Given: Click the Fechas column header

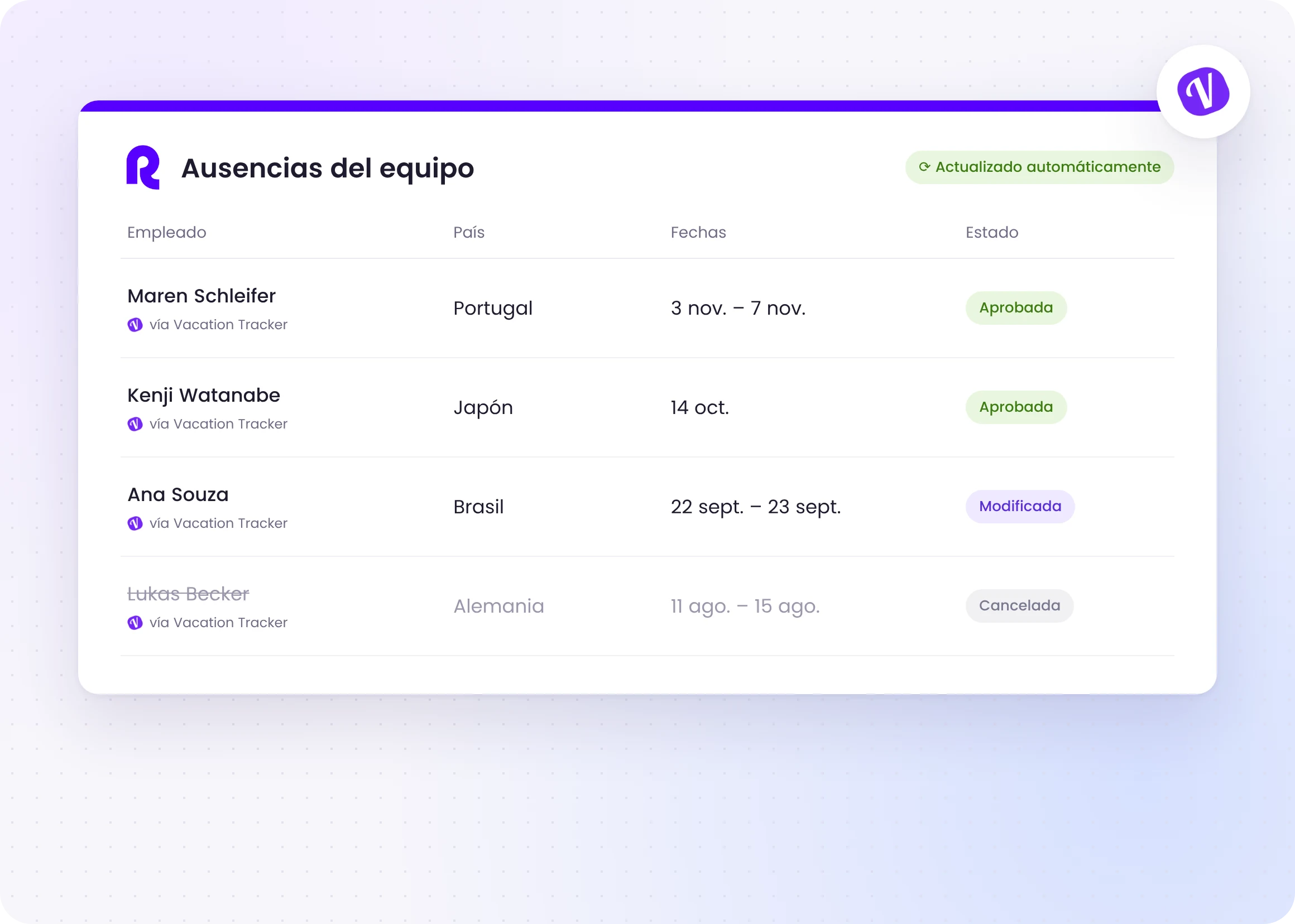Looking at the screenshot, I should tap(698, 232).
